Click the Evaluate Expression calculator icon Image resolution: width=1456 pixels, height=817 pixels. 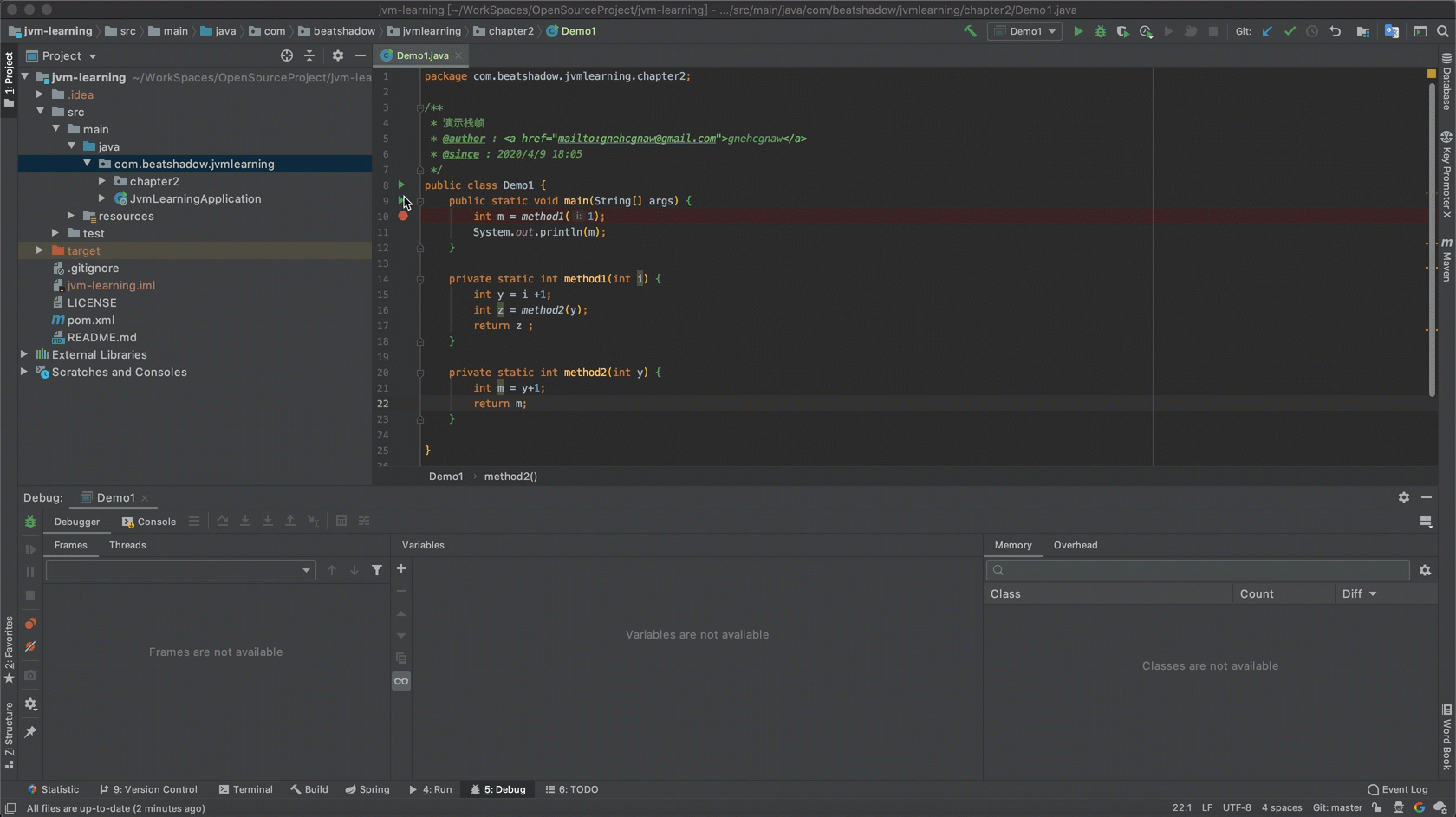341,521
